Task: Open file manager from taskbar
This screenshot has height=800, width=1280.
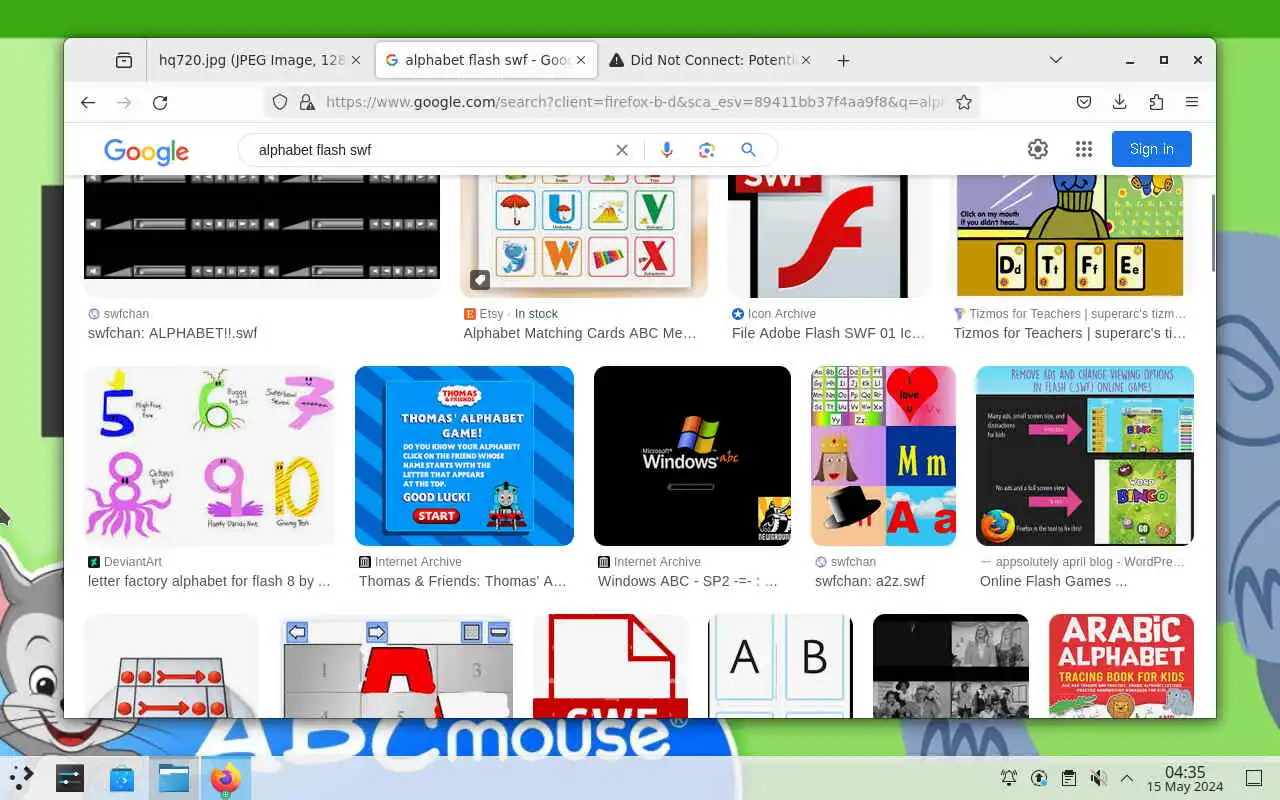Action: [174, 777]
